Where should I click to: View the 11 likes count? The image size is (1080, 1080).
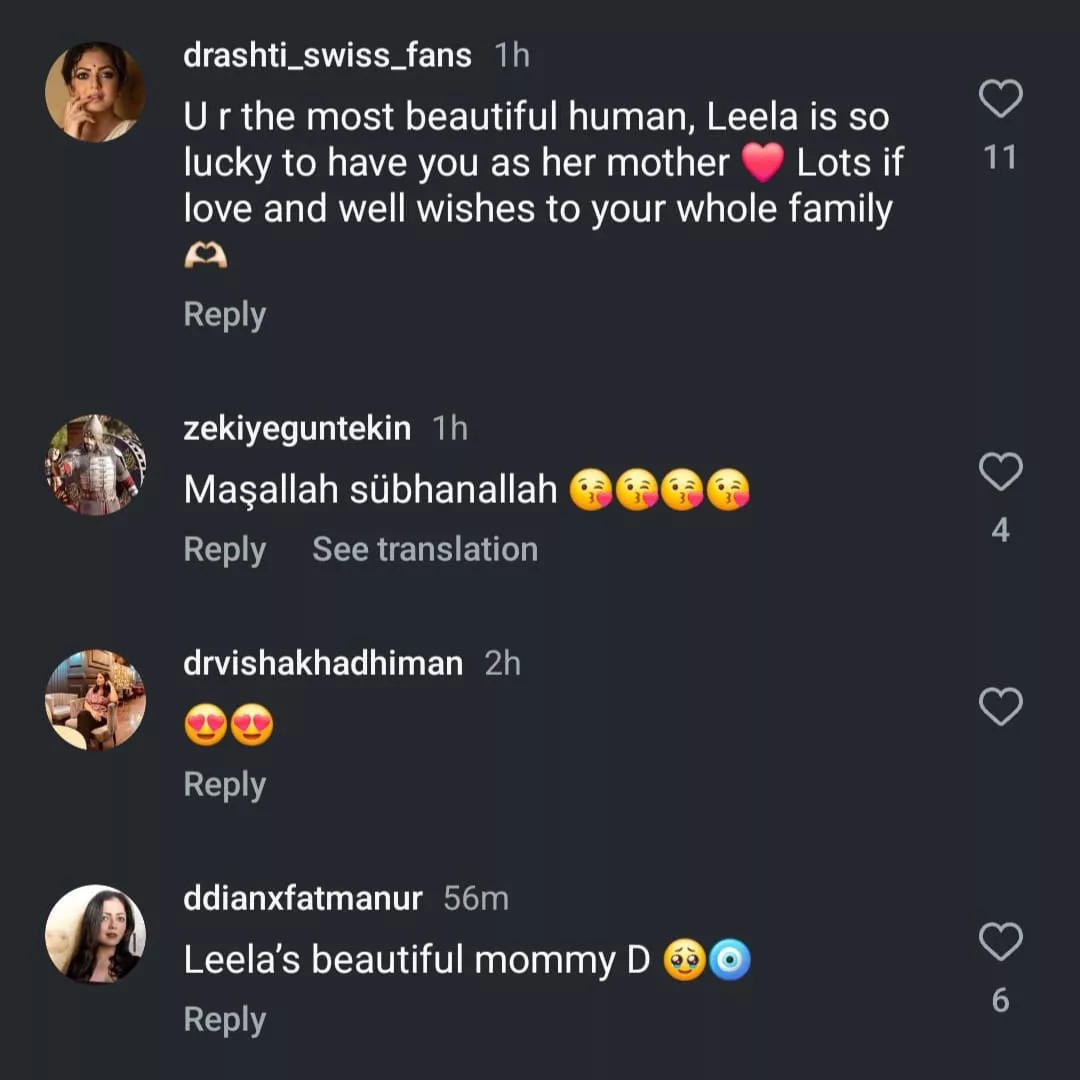pos(1000,157)
